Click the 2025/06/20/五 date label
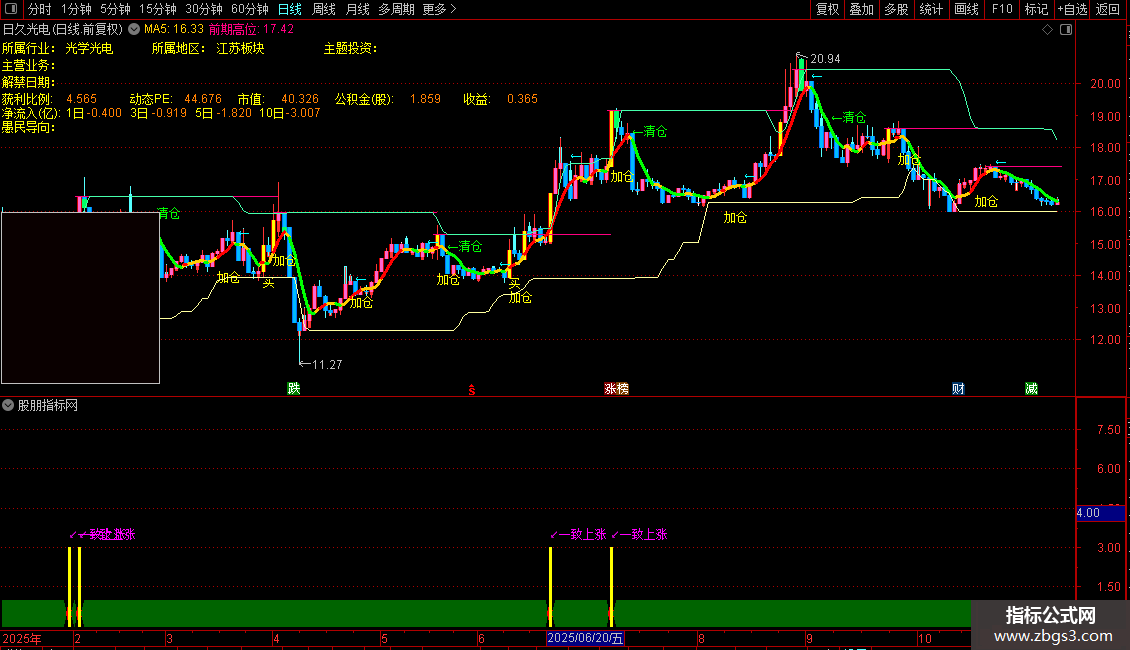Screen dimensions: 1130x650 585,638
